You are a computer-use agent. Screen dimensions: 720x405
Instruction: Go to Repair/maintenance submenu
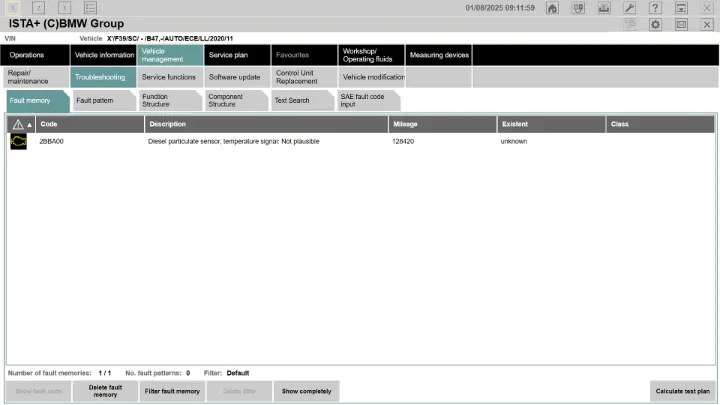36,77
